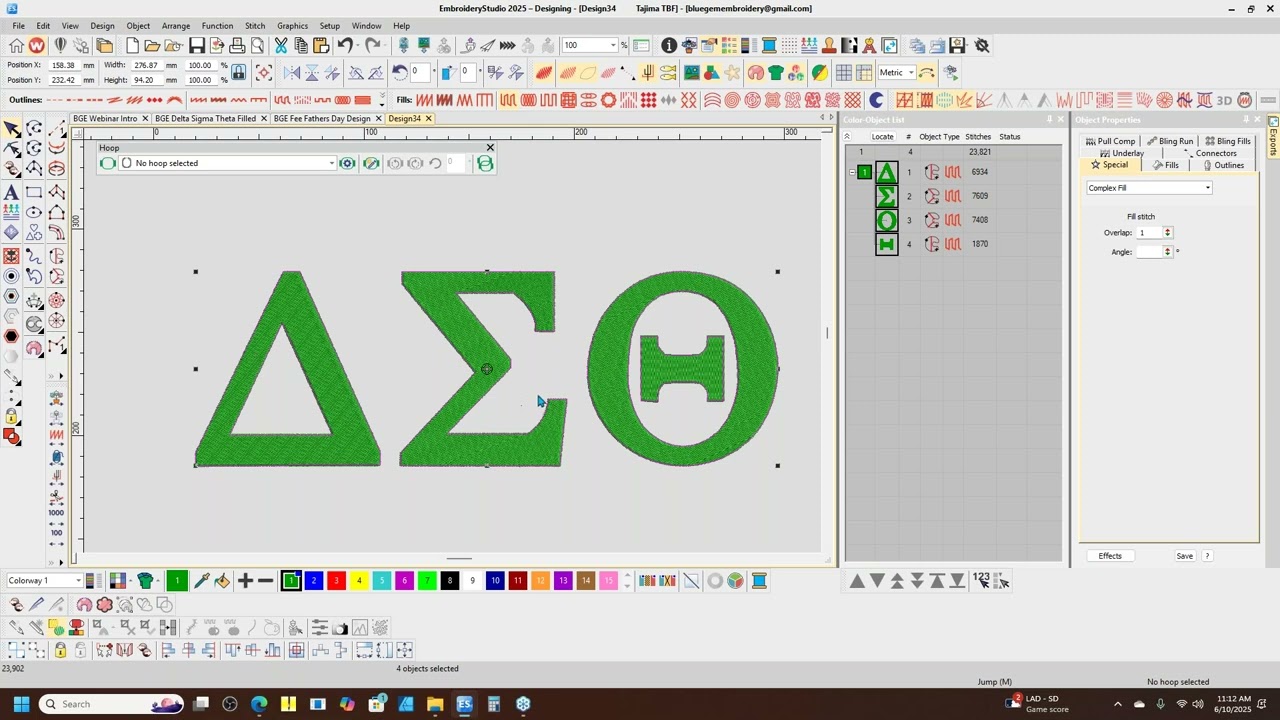The width and height of the screenshot is (1280, 720).
Task: Open the Complex Fill type dropdown
Action: pyautogui.click(x=1207, y=188)
